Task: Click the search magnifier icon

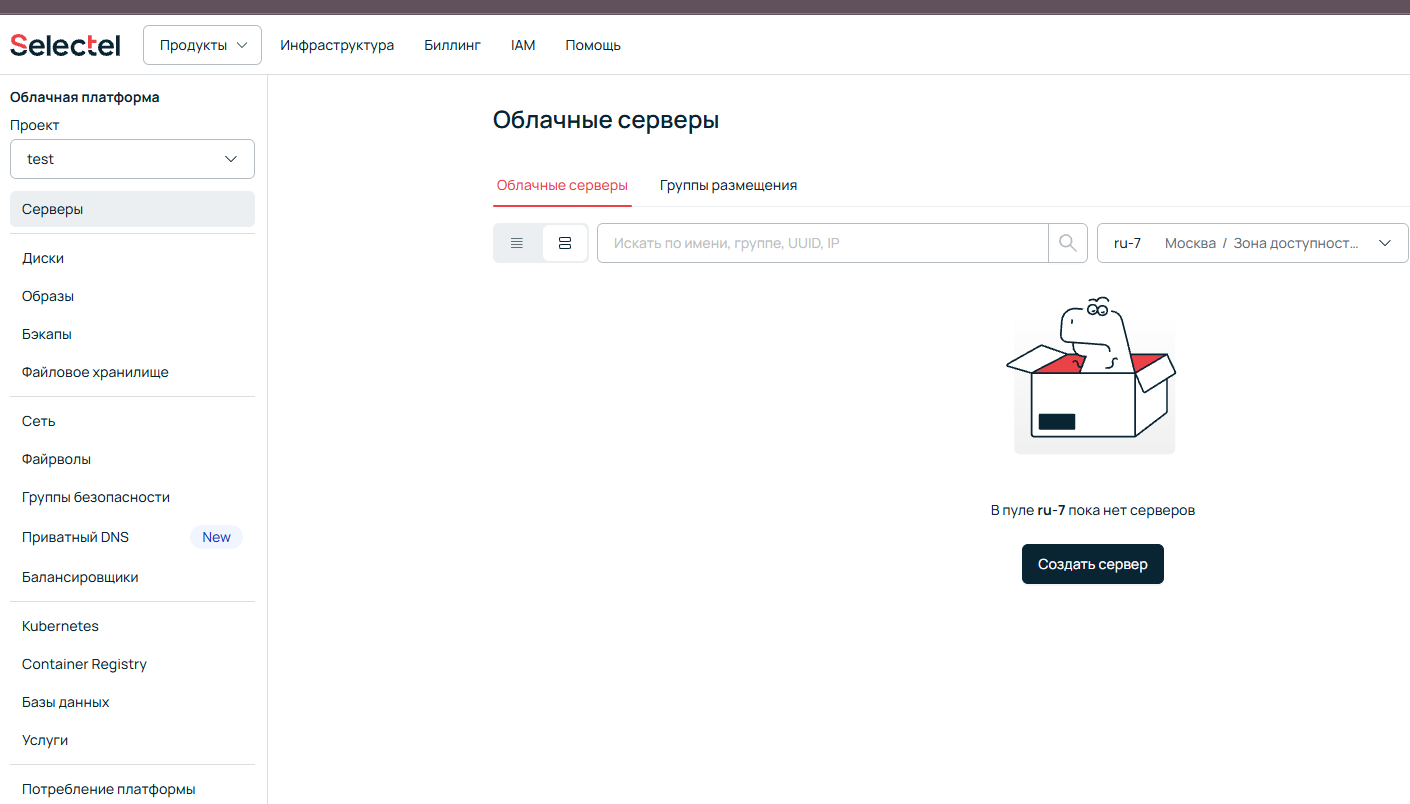Action: pos(1068,243)
